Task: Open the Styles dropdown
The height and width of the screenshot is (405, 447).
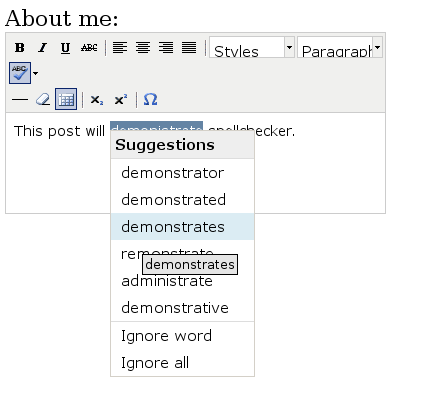Action: click(x=252, y=47)
